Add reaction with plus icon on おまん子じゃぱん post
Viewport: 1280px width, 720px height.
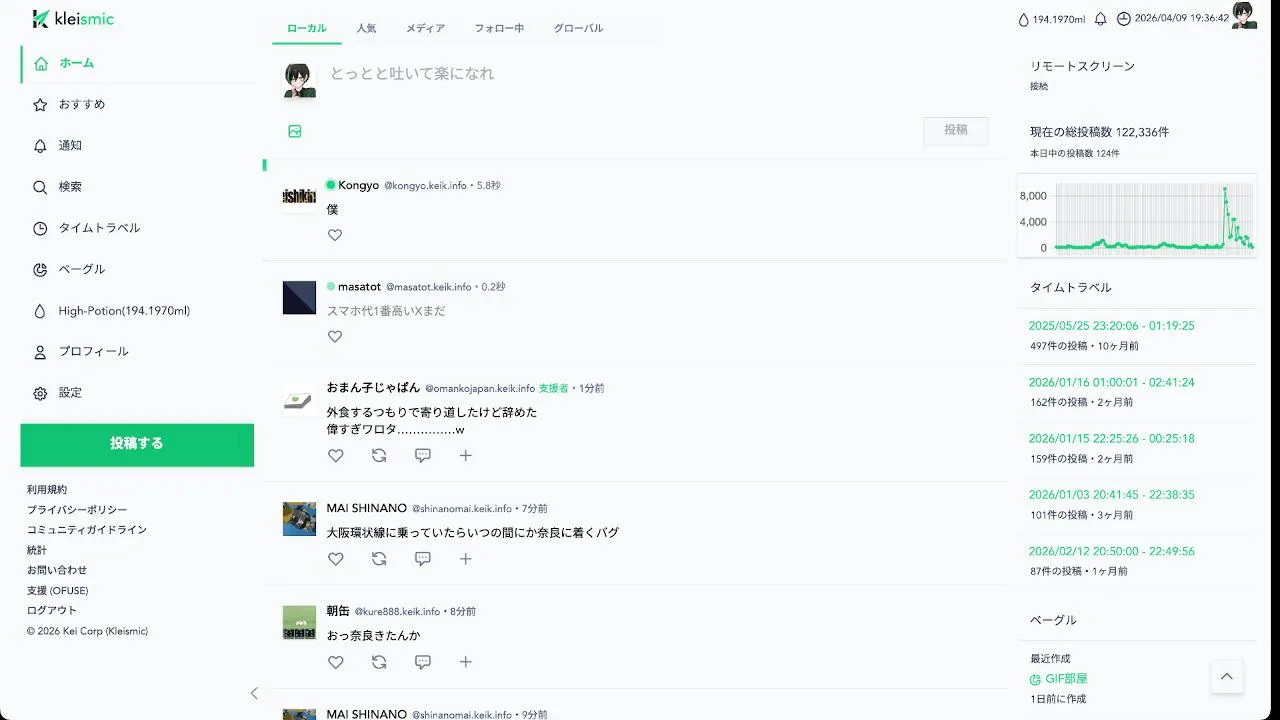point(465,455)
